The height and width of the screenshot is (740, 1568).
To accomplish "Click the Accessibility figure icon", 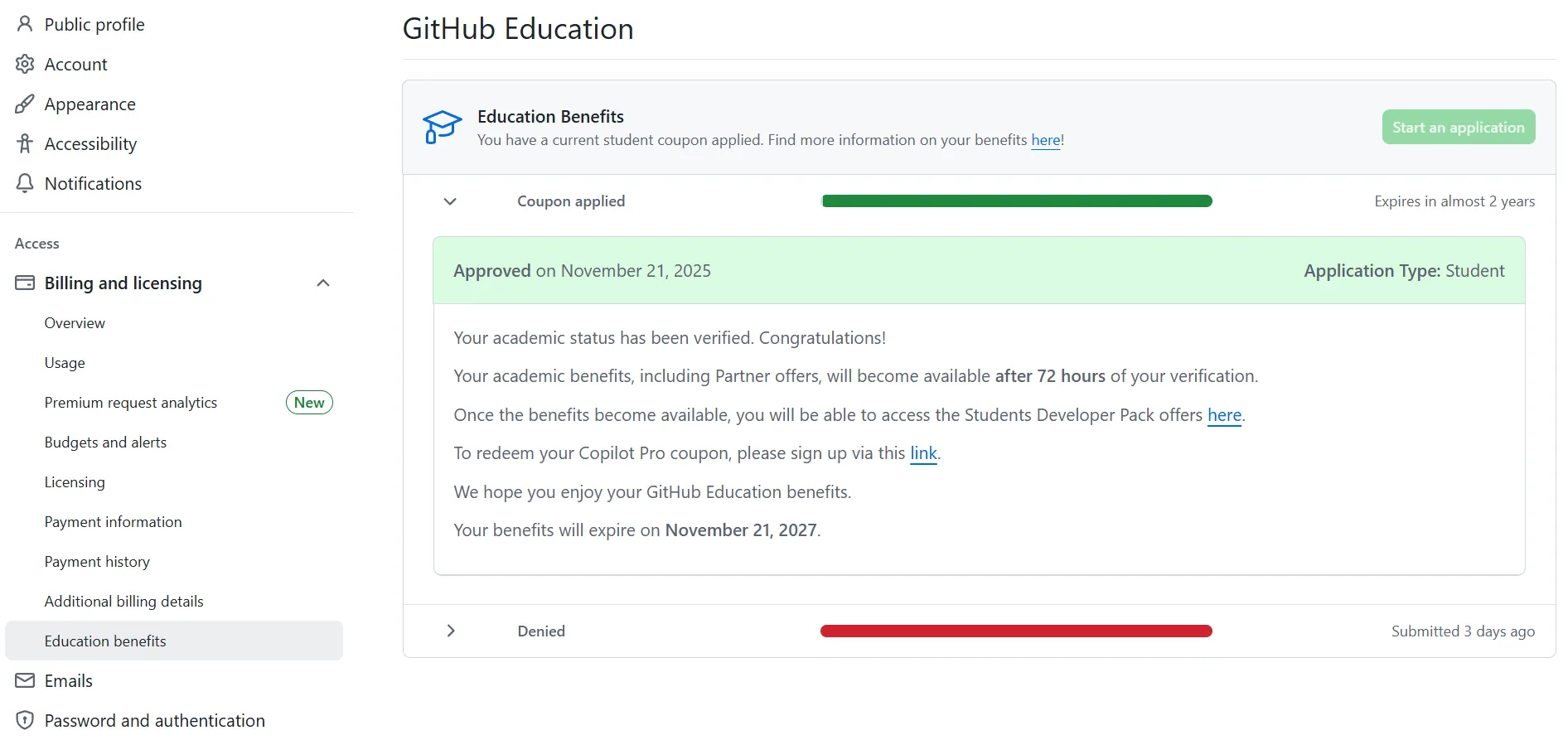I will click(25, 143).
